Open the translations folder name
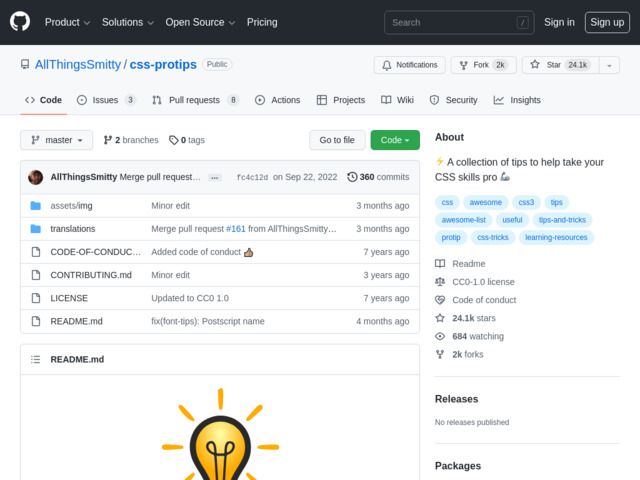This screenshot has height=480, width=640. click(73, 229)
